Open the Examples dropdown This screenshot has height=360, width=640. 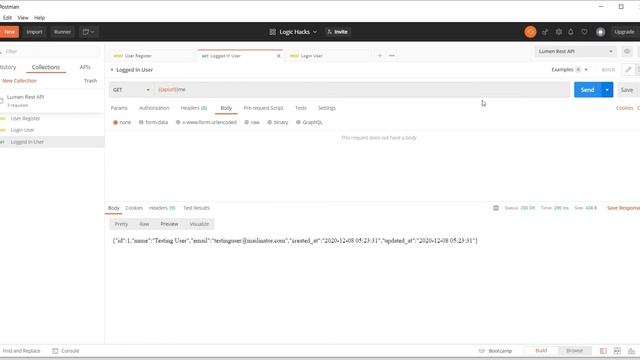(x=570, y=70)
